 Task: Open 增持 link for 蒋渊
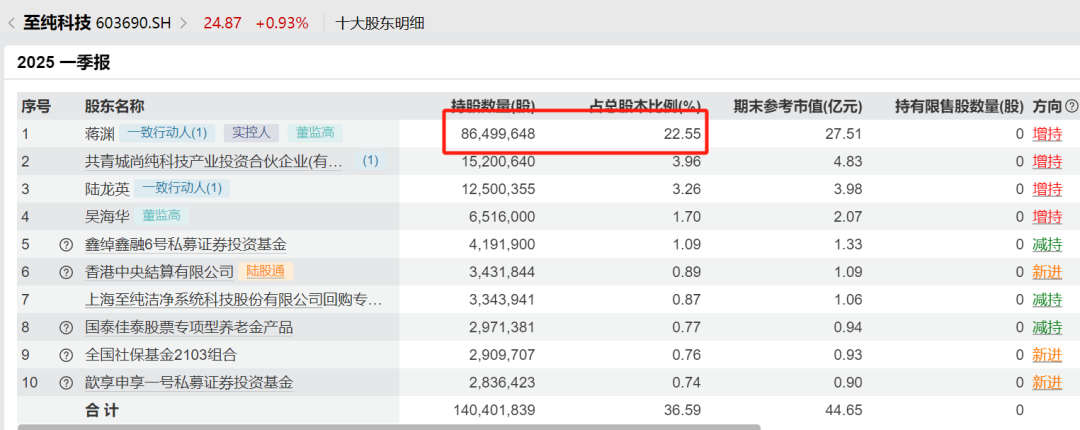pyautogui.click(x=1047, y=134)
